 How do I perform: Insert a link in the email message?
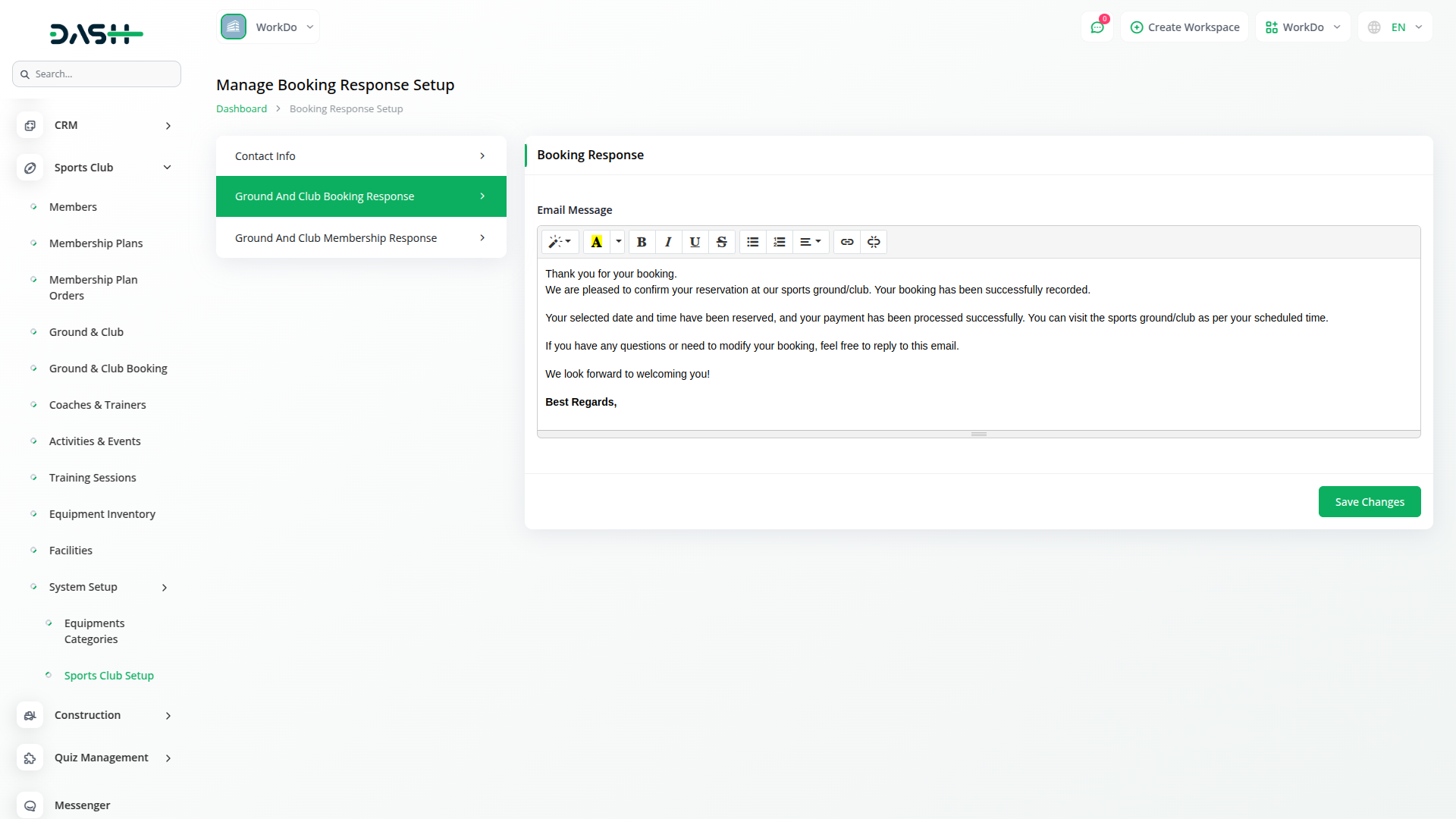847,242
